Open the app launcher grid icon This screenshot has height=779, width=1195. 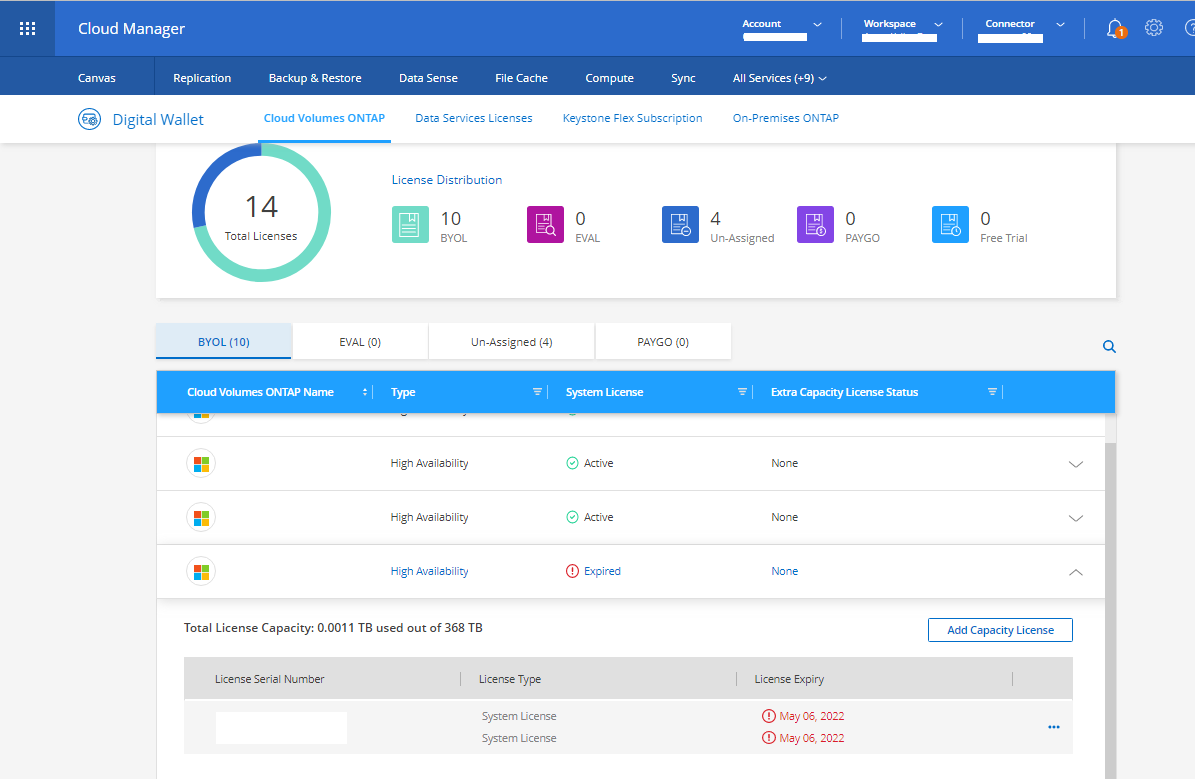point(28,29)
